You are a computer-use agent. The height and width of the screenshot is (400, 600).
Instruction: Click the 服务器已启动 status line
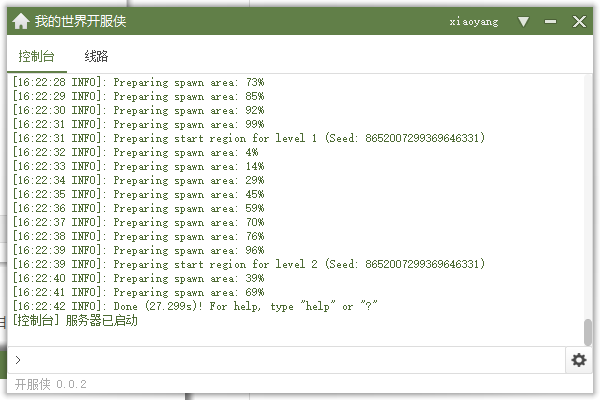click(x=75, y=321)
